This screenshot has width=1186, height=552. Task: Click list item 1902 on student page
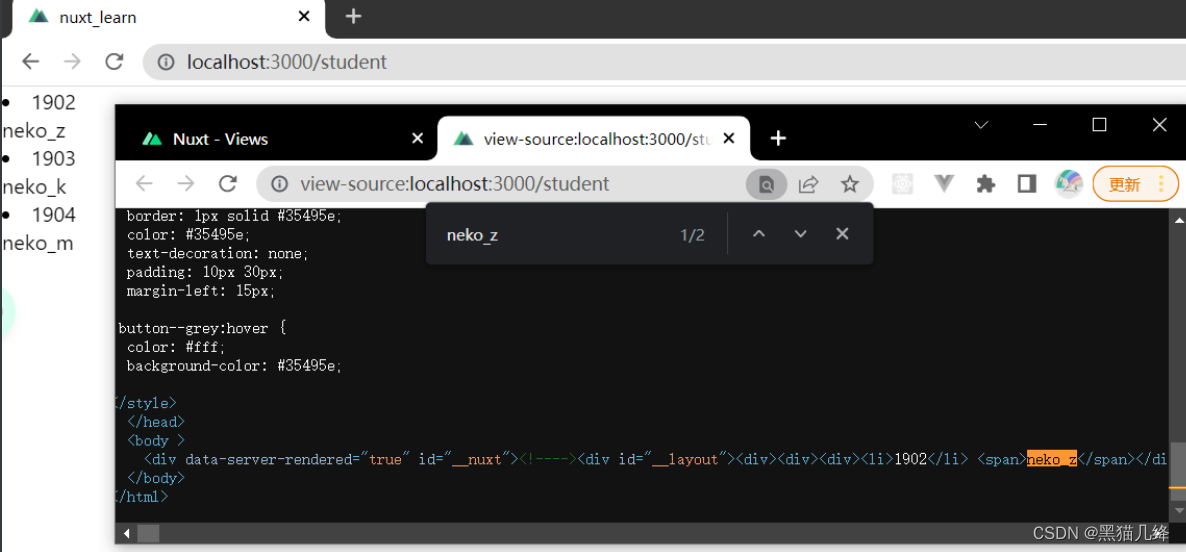coord(54,103)
